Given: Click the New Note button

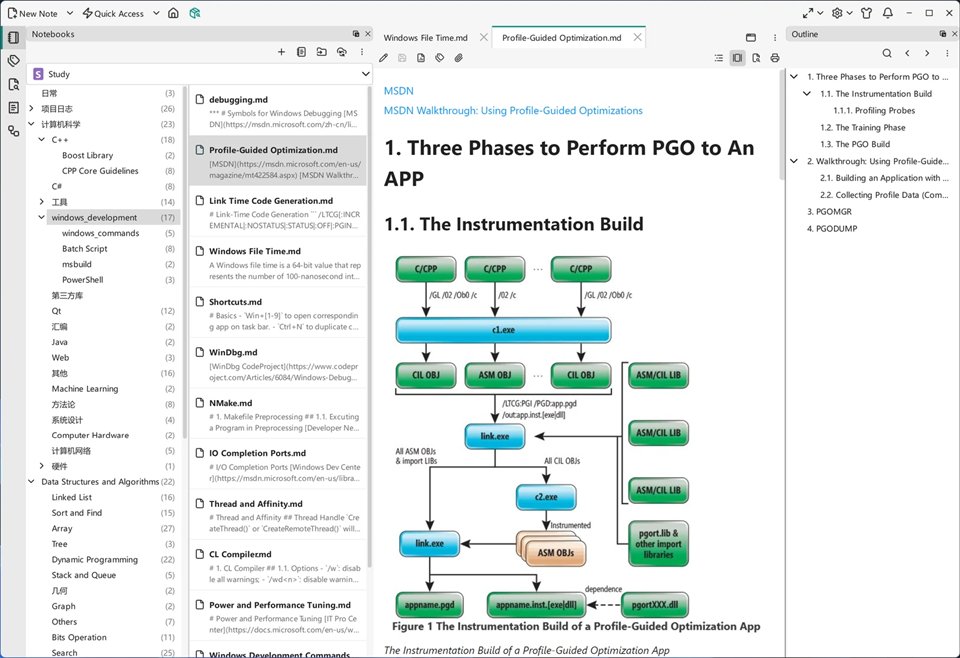Looking at the screenshot, I should (x=32, y=13).
